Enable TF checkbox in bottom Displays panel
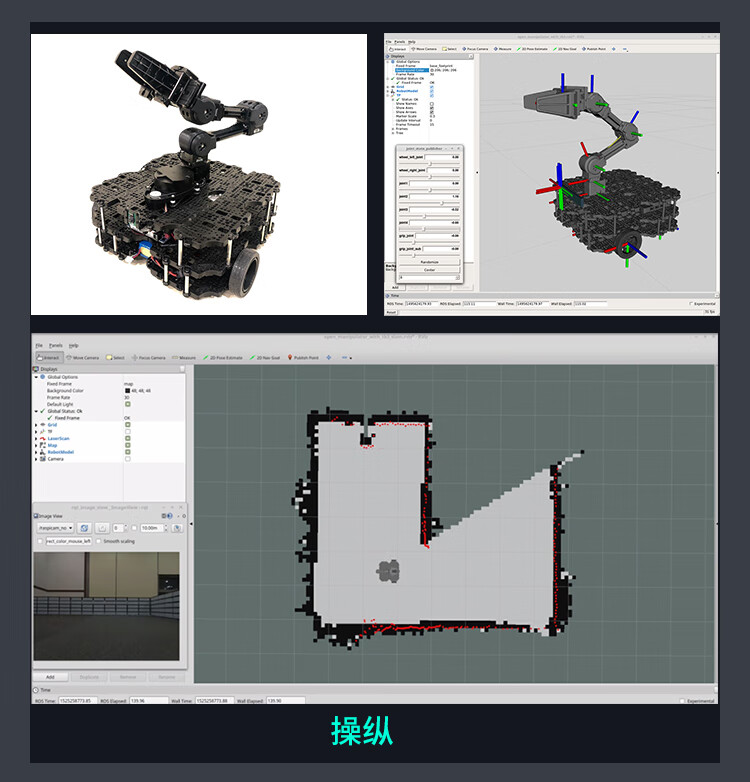The height and width of the screenshot is (782, 750). pyautogui.click(x=128, y=431)
